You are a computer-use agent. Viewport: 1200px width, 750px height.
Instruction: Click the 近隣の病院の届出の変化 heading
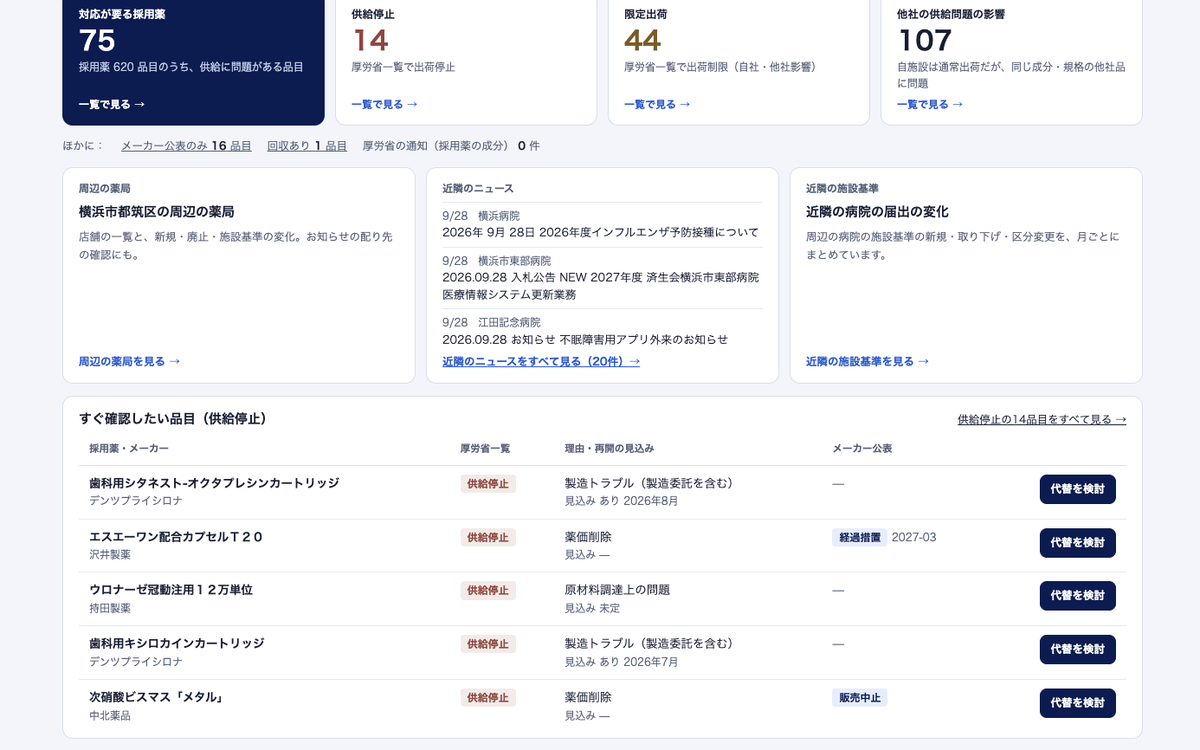tap(877, 212)
